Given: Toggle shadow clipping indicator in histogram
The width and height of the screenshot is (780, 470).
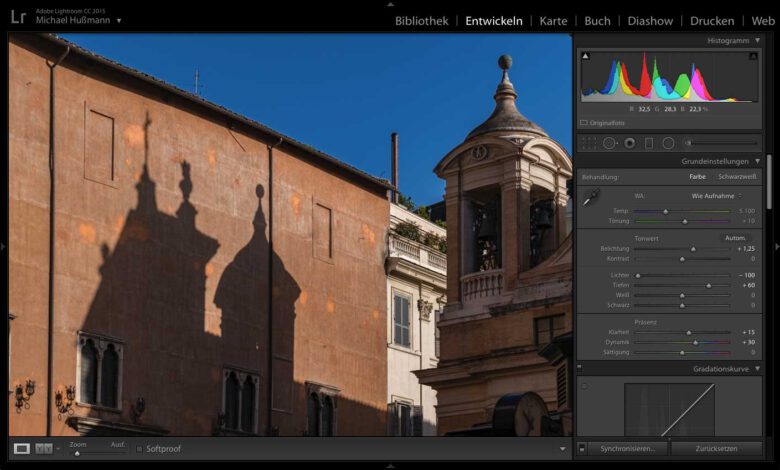Looking at the screenshot, I should point(585,56).
